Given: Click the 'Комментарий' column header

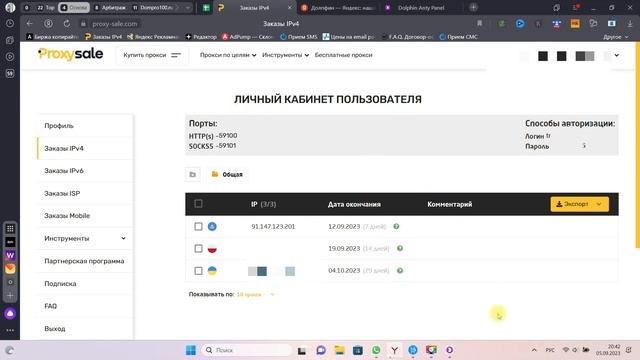Looking at the screenshot, I should point(449,204).
